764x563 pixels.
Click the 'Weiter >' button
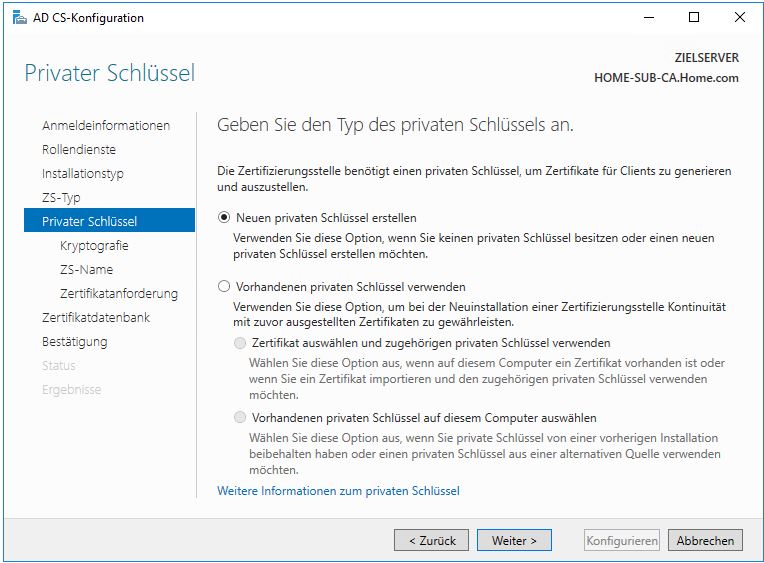515,540
